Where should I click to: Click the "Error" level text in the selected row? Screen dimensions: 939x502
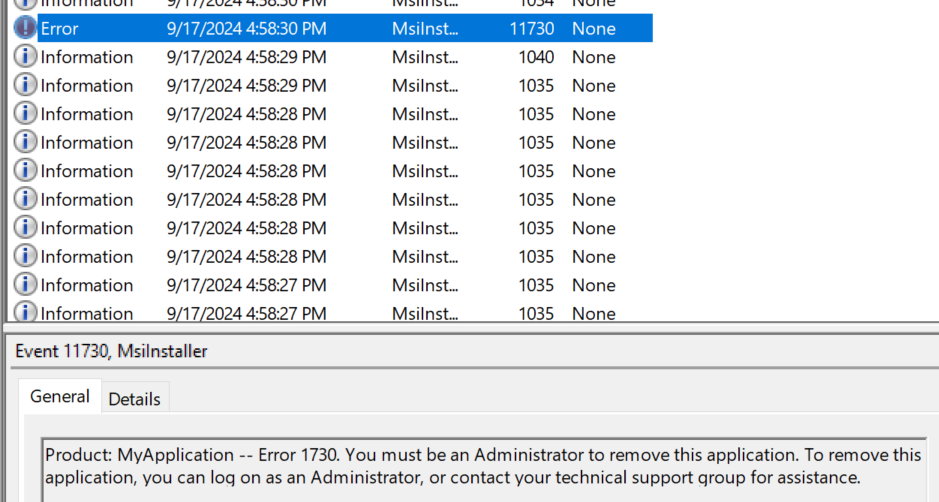point(60,28)
